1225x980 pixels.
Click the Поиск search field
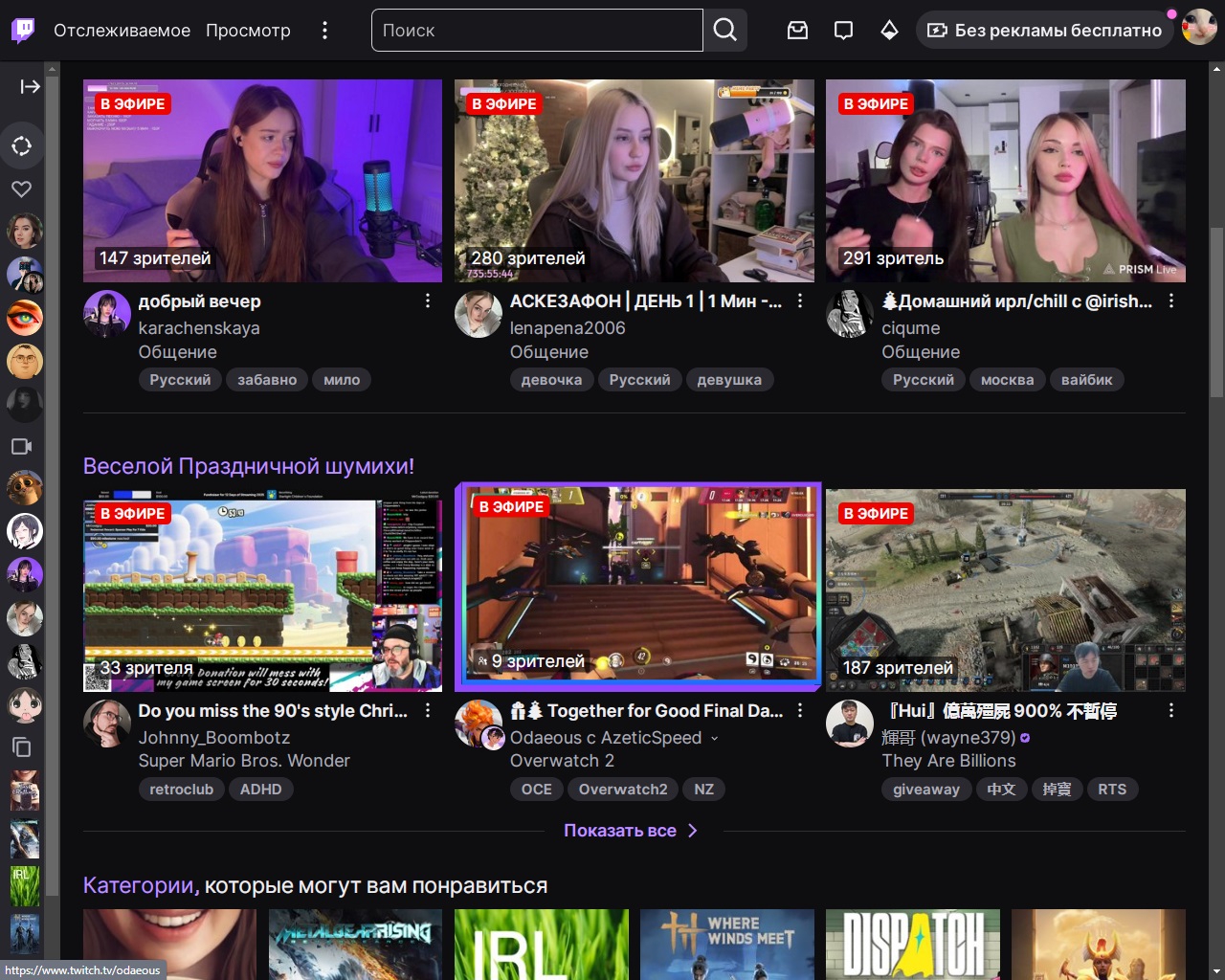[537, 31]
